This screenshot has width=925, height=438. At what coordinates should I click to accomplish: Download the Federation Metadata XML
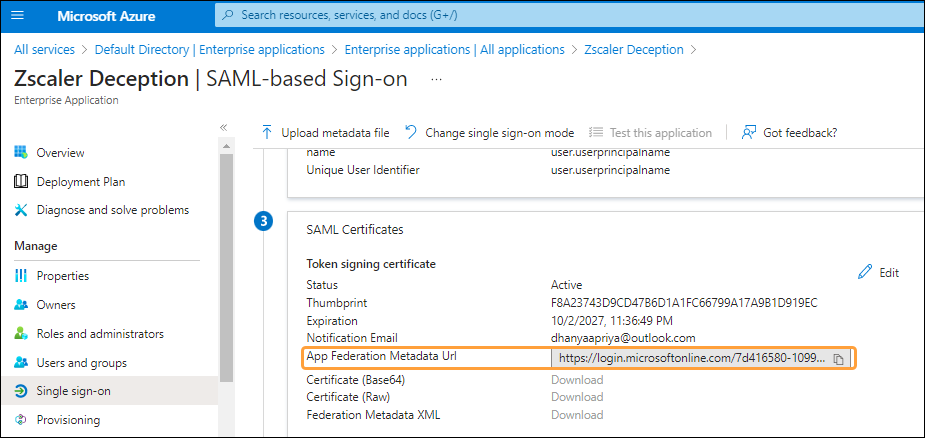(577, 415)
